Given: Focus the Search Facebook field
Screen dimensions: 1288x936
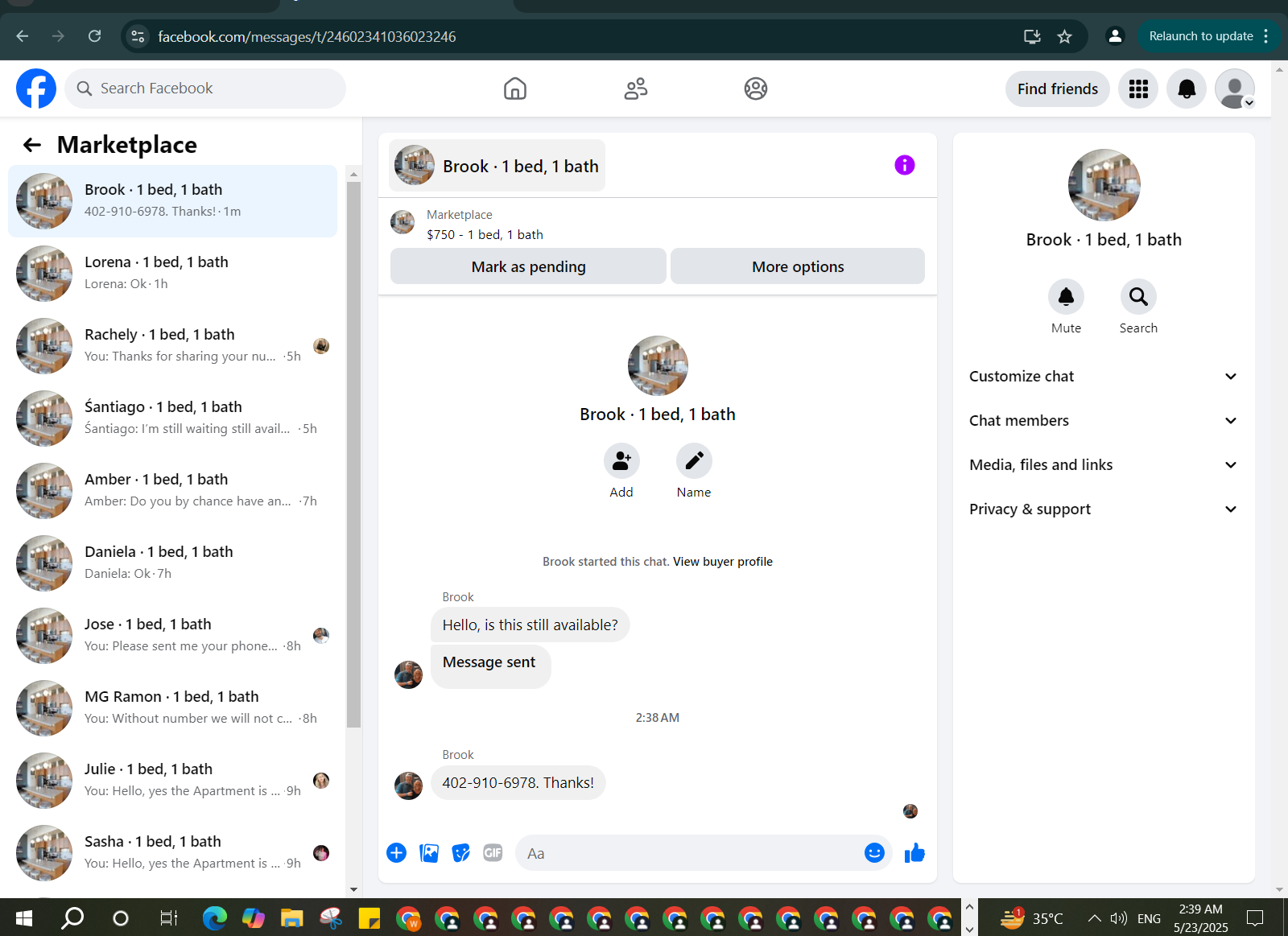Looking at the screenshot, I should point(205,89).
